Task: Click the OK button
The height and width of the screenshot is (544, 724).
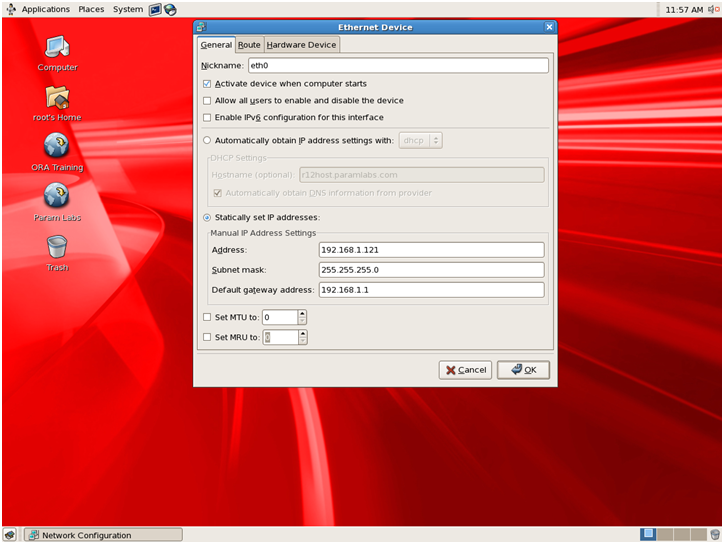Action: click(x=523, y=370)
